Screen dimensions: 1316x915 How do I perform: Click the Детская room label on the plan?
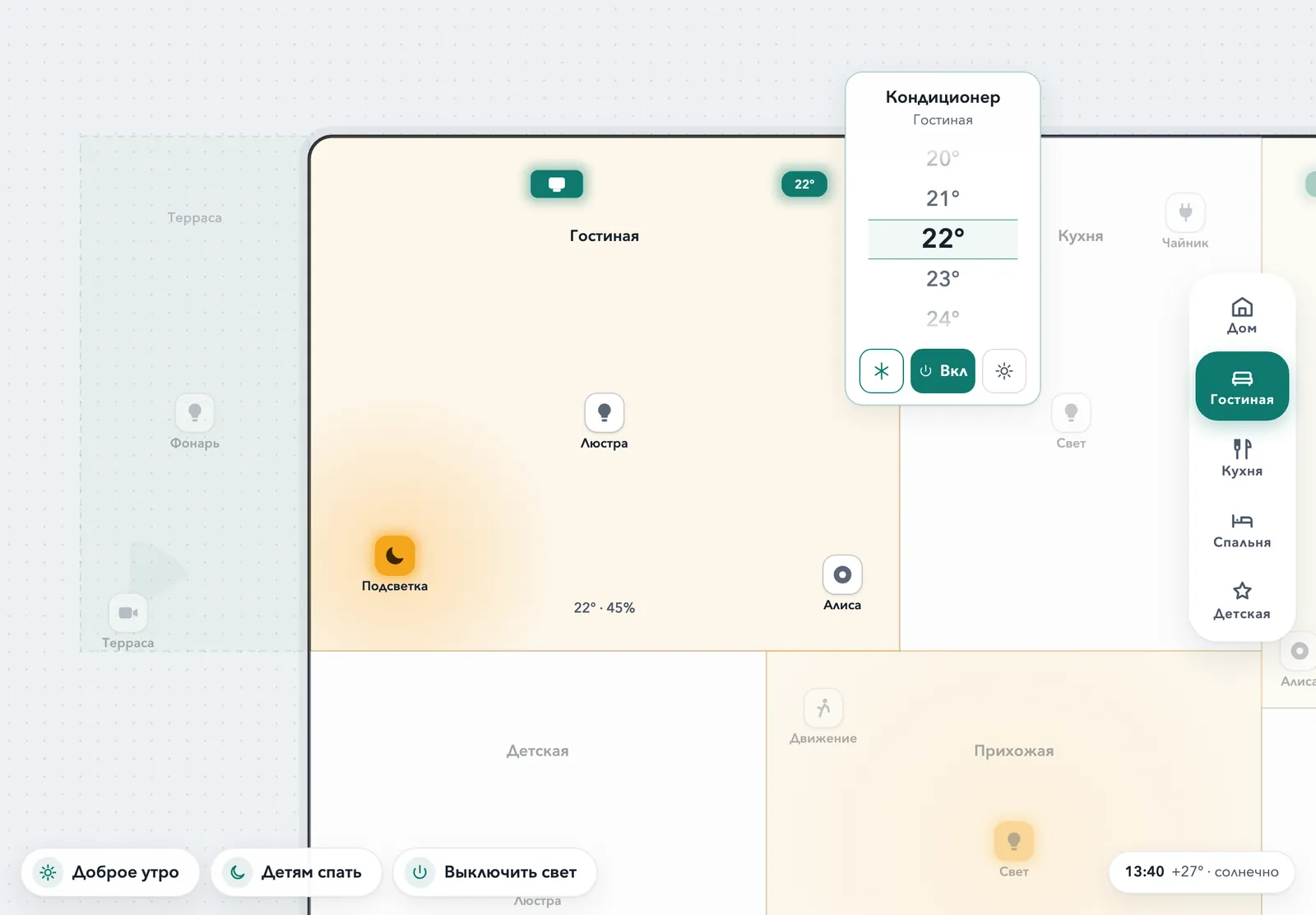pyautogui.click(x=538, y=751)
